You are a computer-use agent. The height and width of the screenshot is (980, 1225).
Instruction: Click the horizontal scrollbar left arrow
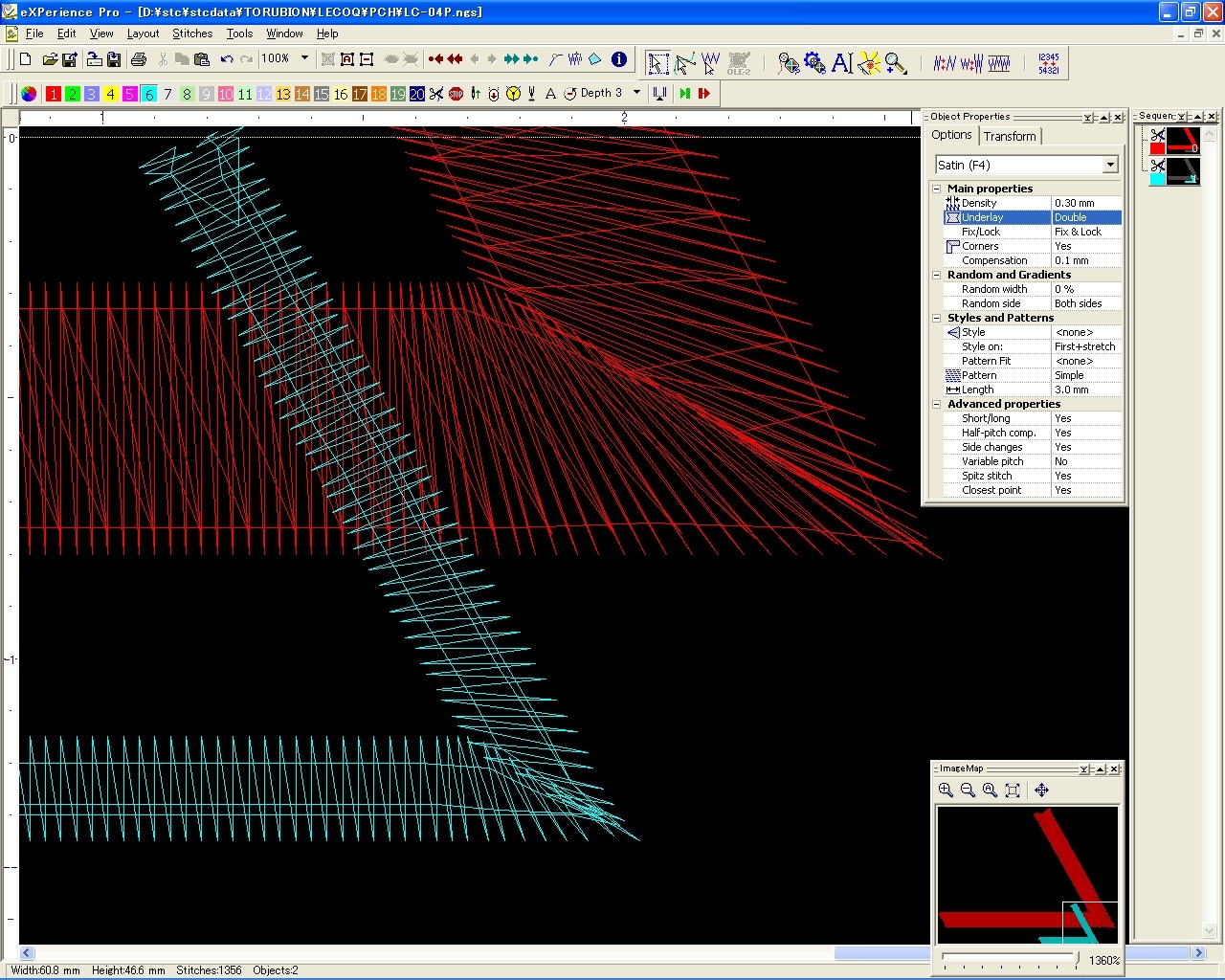(x=27, y=953)
